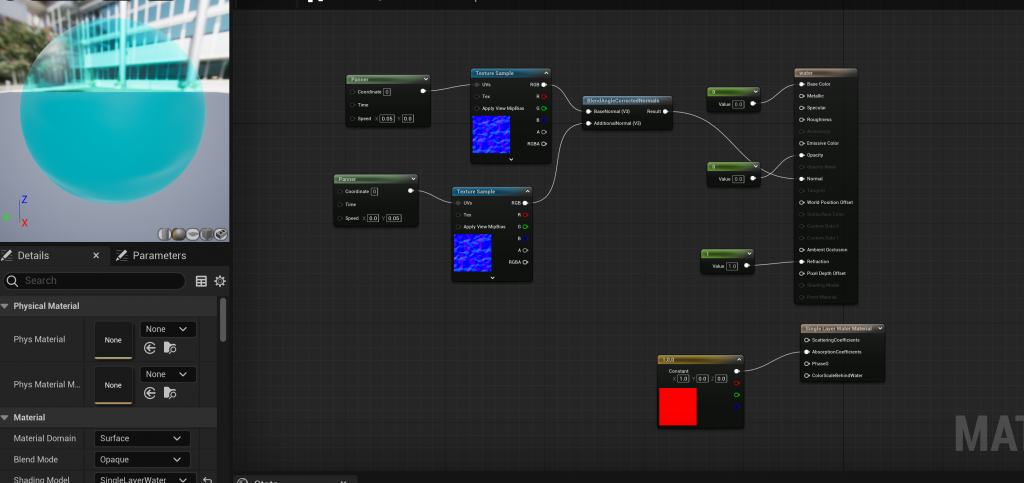The height and width of the screenshot is (483, 1024).
Task: Select the cylinder preview mesh icon
Action: click(x=165, y=234)
